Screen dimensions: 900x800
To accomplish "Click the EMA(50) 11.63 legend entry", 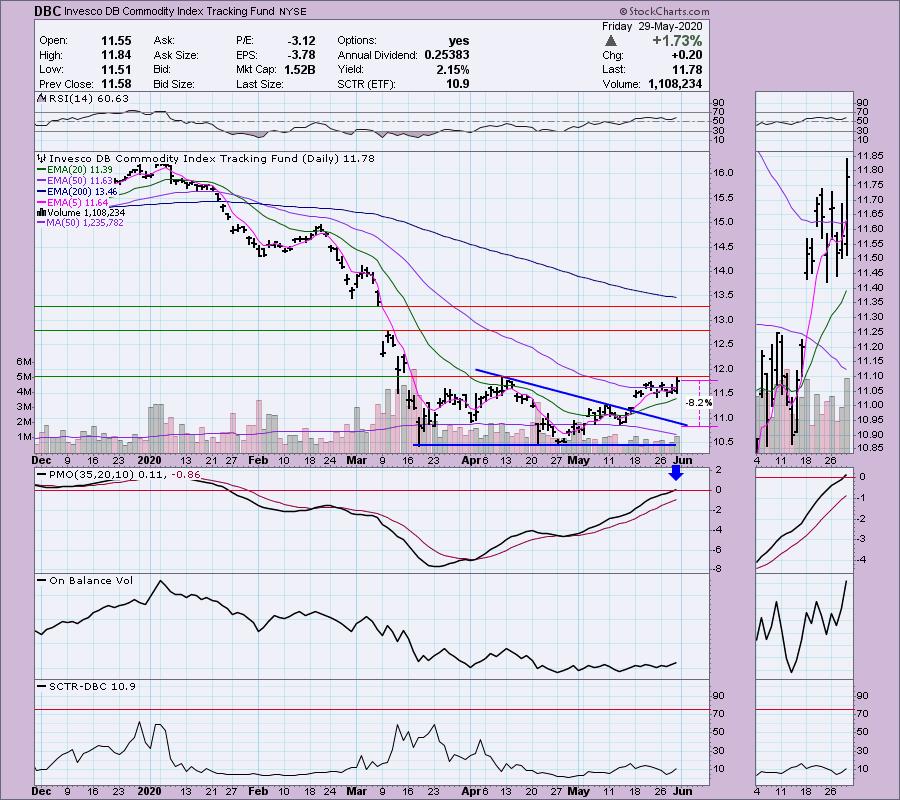I will coord(80,181).
